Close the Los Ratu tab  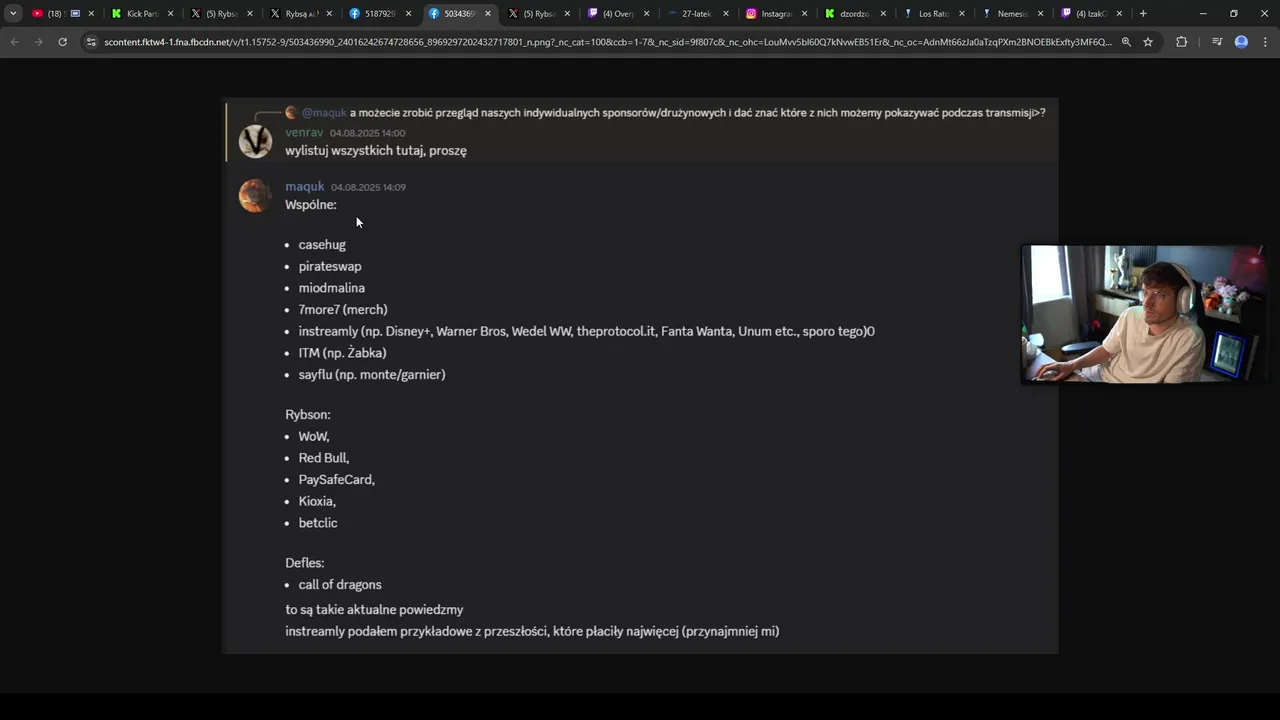click(x=962, y=14)
